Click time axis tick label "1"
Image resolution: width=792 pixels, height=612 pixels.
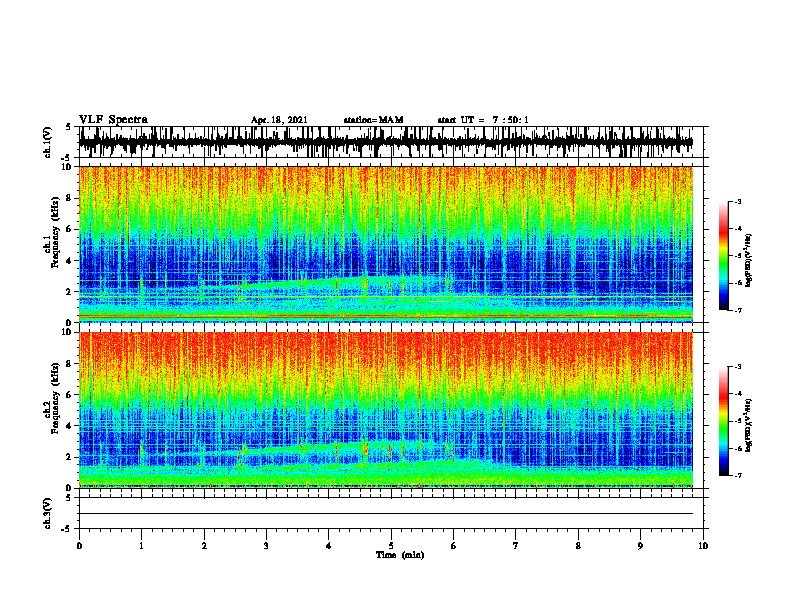pyautogui.click(x=141, y=546)
